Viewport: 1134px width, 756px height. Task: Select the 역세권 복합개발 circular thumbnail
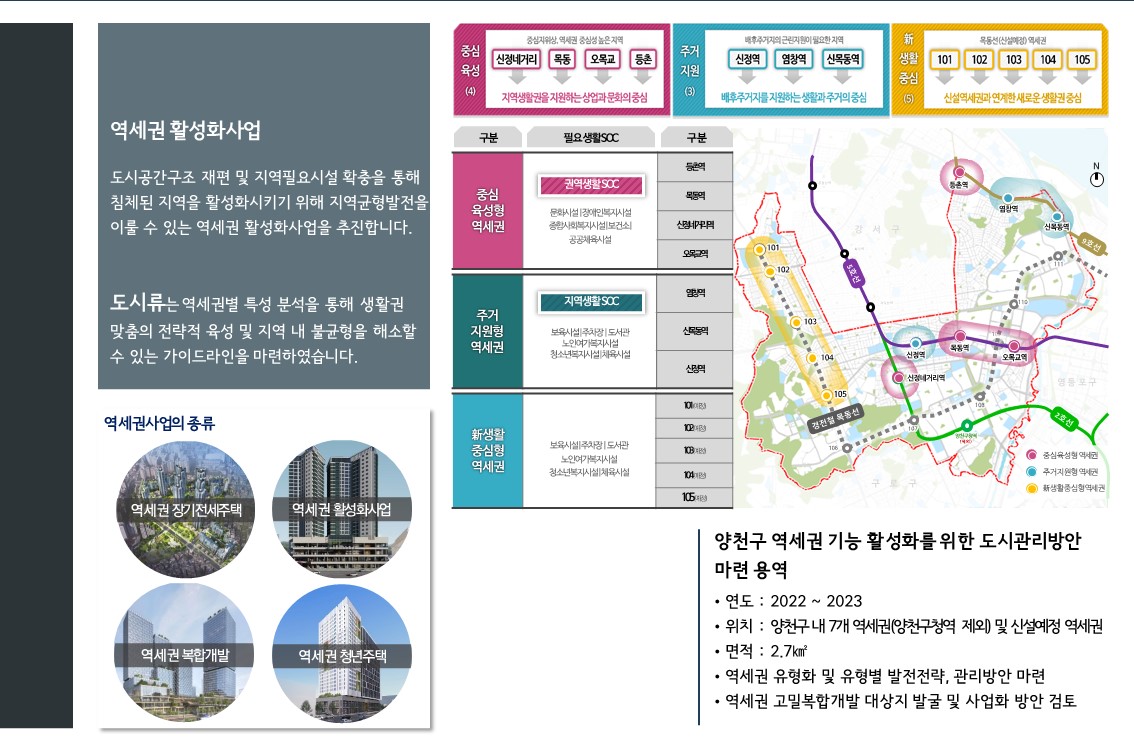pyautogui.click(x=186, y=655)
